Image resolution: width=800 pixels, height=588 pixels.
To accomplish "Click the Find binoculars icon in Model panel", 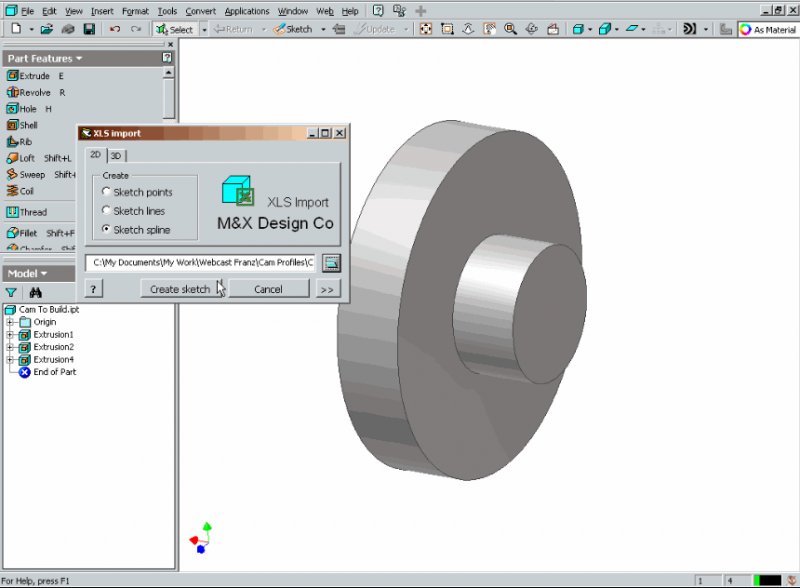I will click(x=35, y=292).
